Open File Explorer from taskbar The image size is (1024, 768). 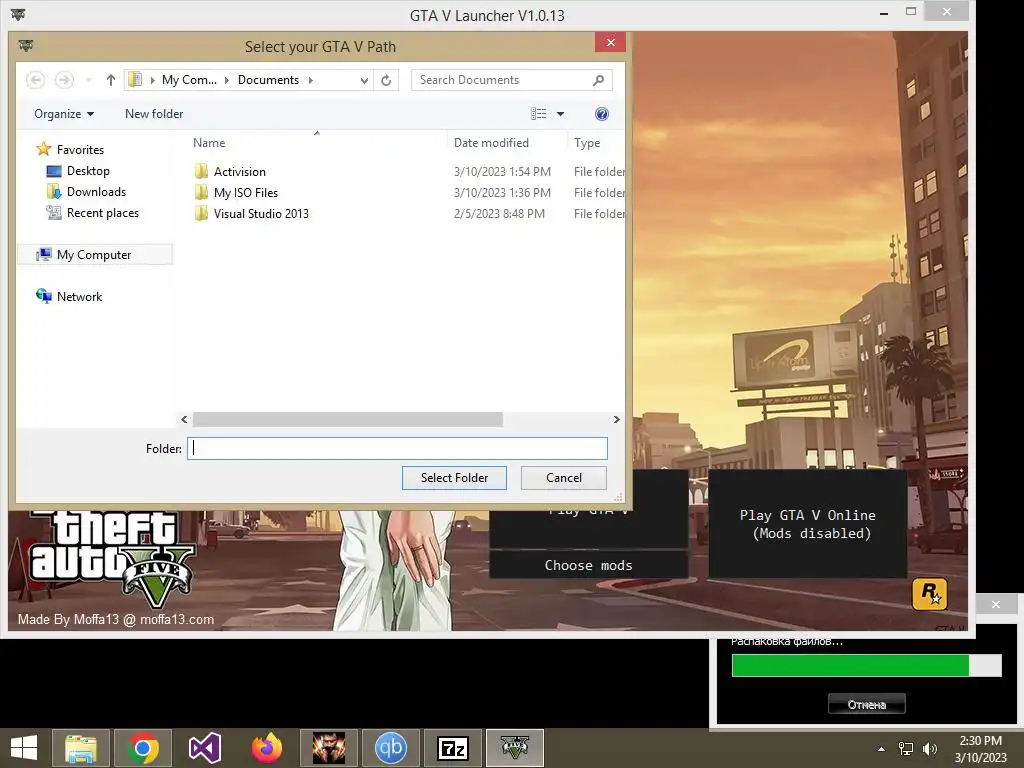(x=81, y=748)
